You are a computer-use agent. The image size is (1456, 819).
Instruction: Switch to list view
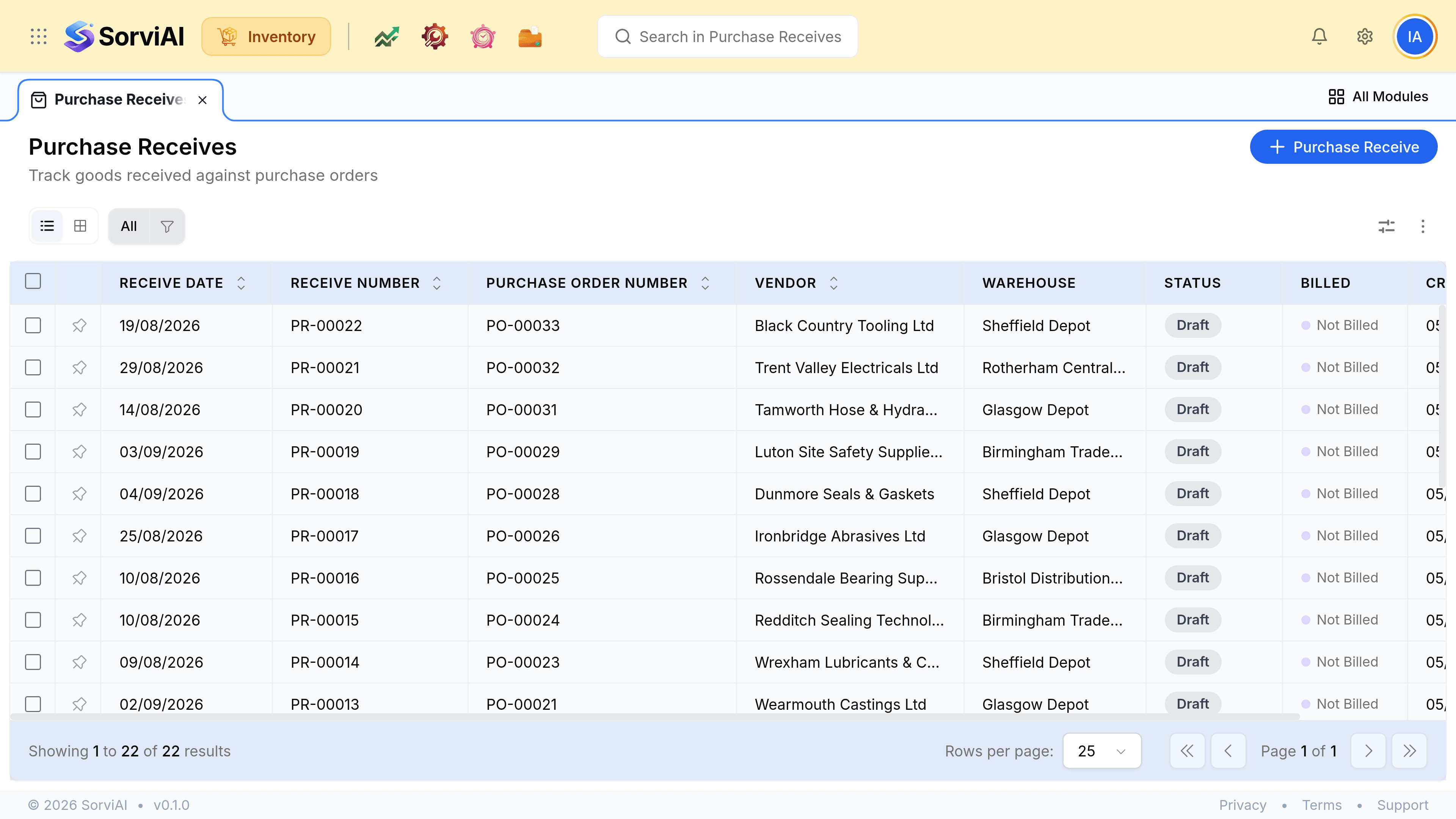pos(47,226)
